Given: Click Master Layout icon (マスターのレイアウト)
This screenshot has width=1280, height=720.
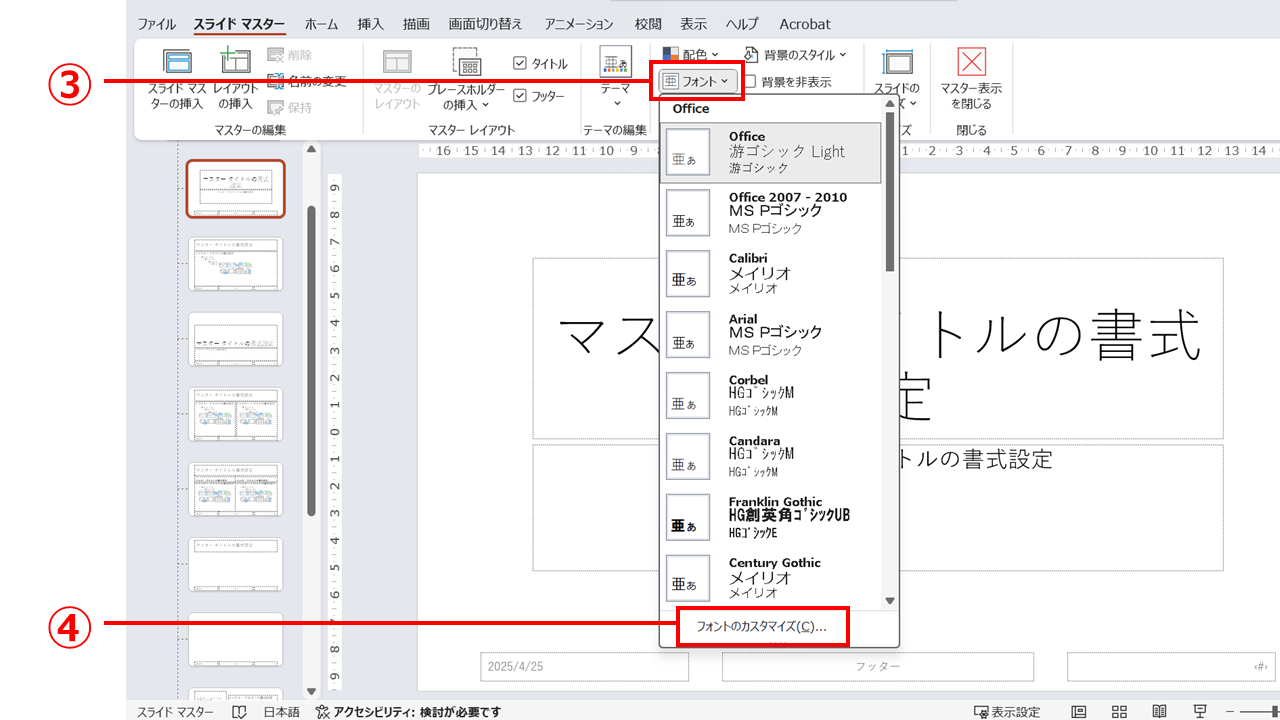Looking at the screenshot, I should click(397, 61).
